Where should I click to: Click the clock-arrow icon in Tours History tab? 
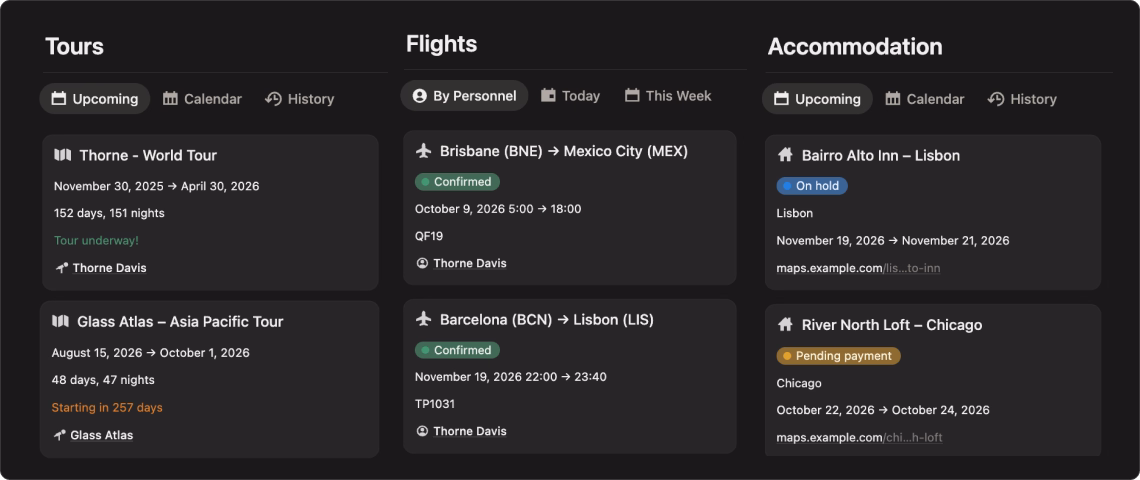click(273, 99)
